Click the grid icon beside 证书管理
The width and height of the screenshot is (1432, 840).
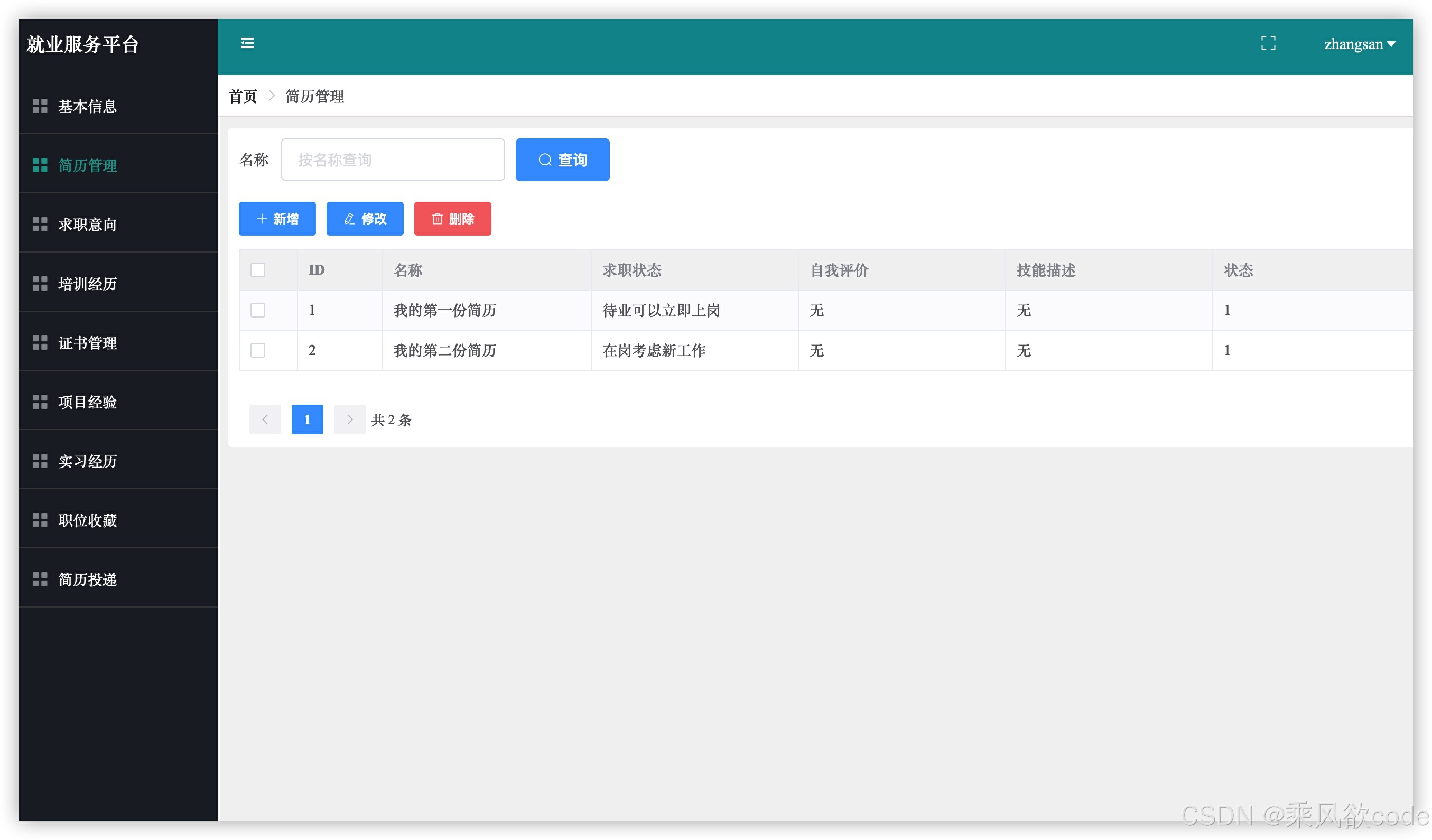click(40, 343)
